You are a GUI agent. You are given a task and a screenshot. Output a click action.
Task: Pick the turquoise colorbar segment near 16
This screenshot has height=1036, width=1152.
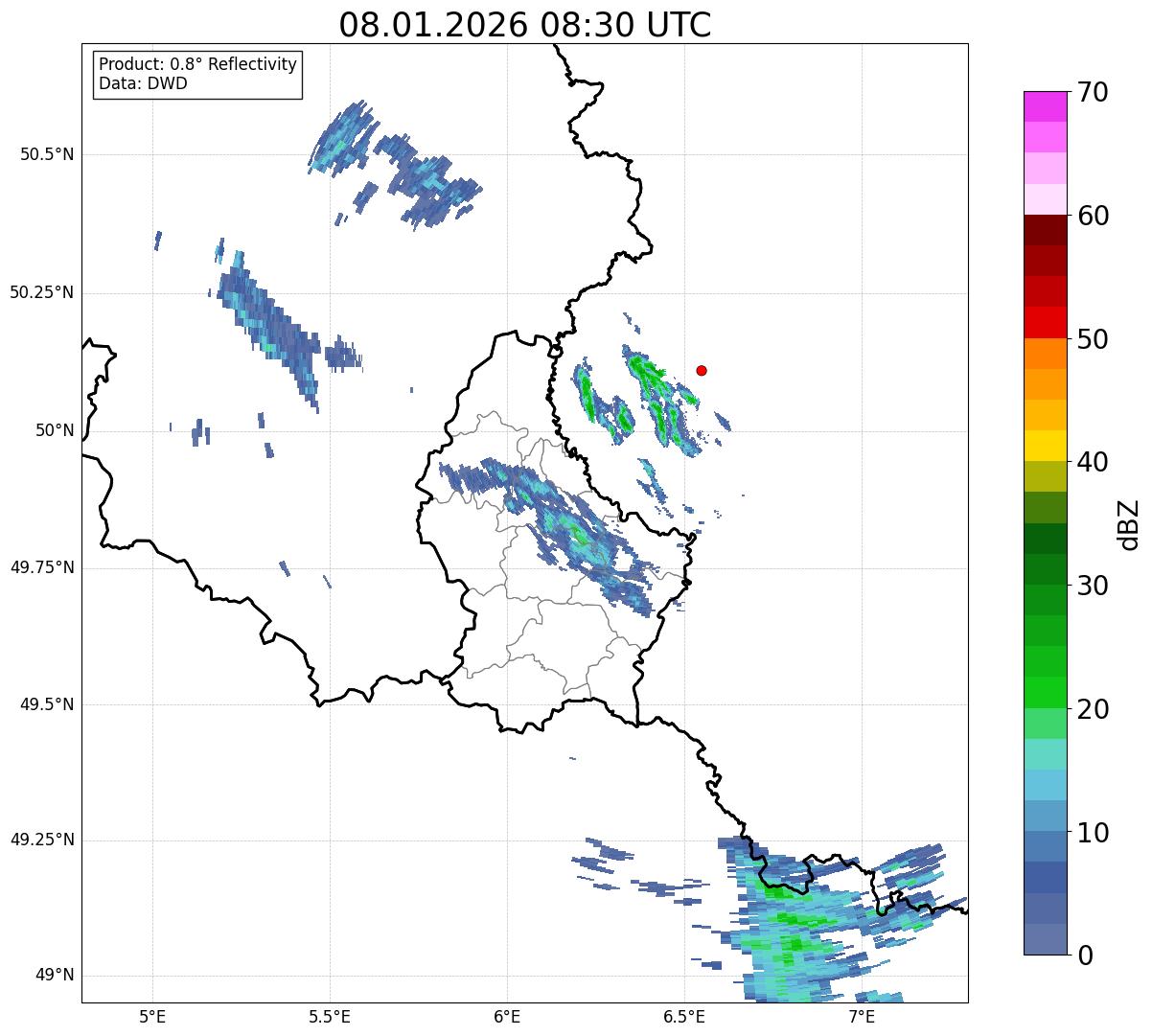pyautogui.click(x=1045, y=754)
